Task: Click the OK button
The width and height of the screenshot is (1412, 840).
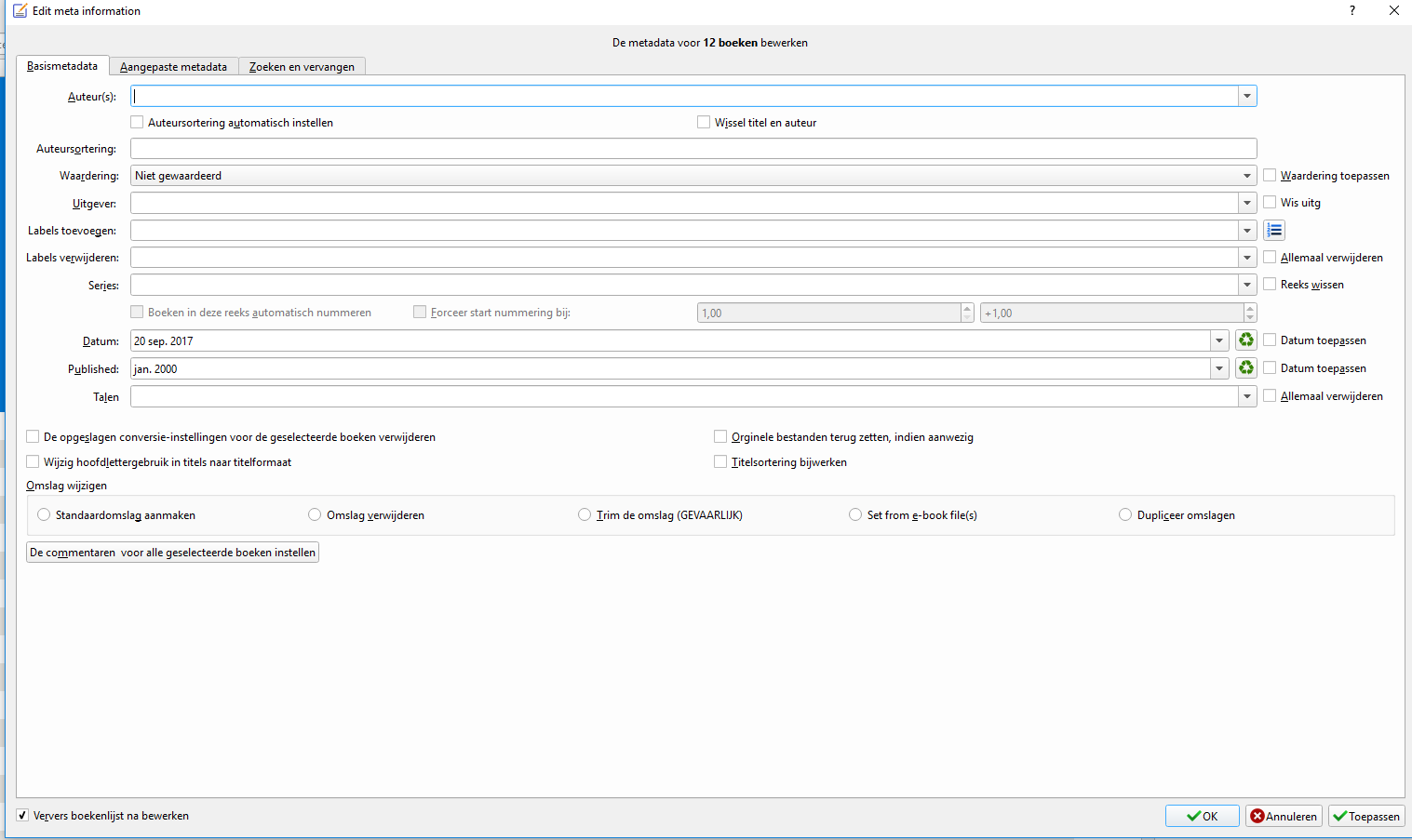Action: pyautogui.click(x=1202, y=816)
